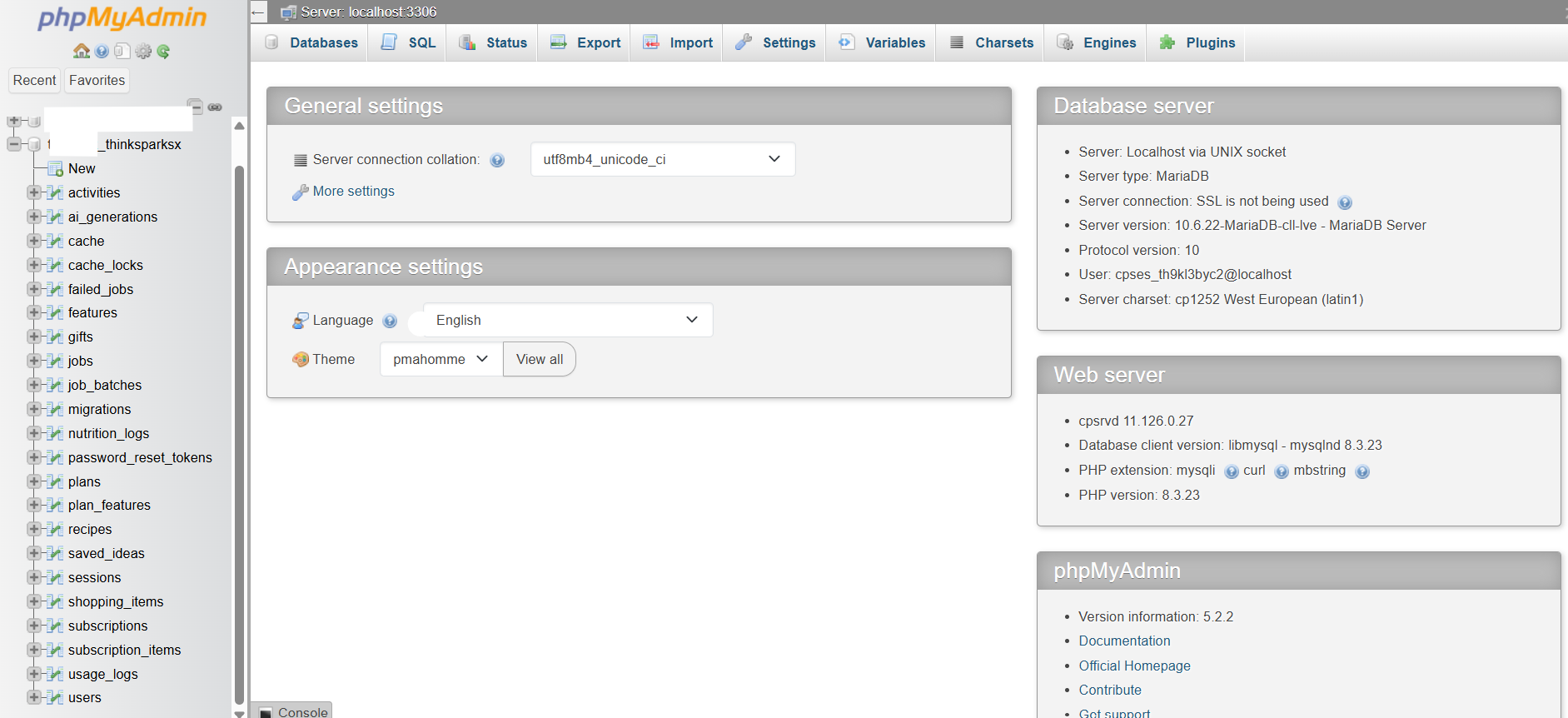Click the unlink from main panel icon
Viewport: 1568px width, 718px height.
tap(215, 107)
